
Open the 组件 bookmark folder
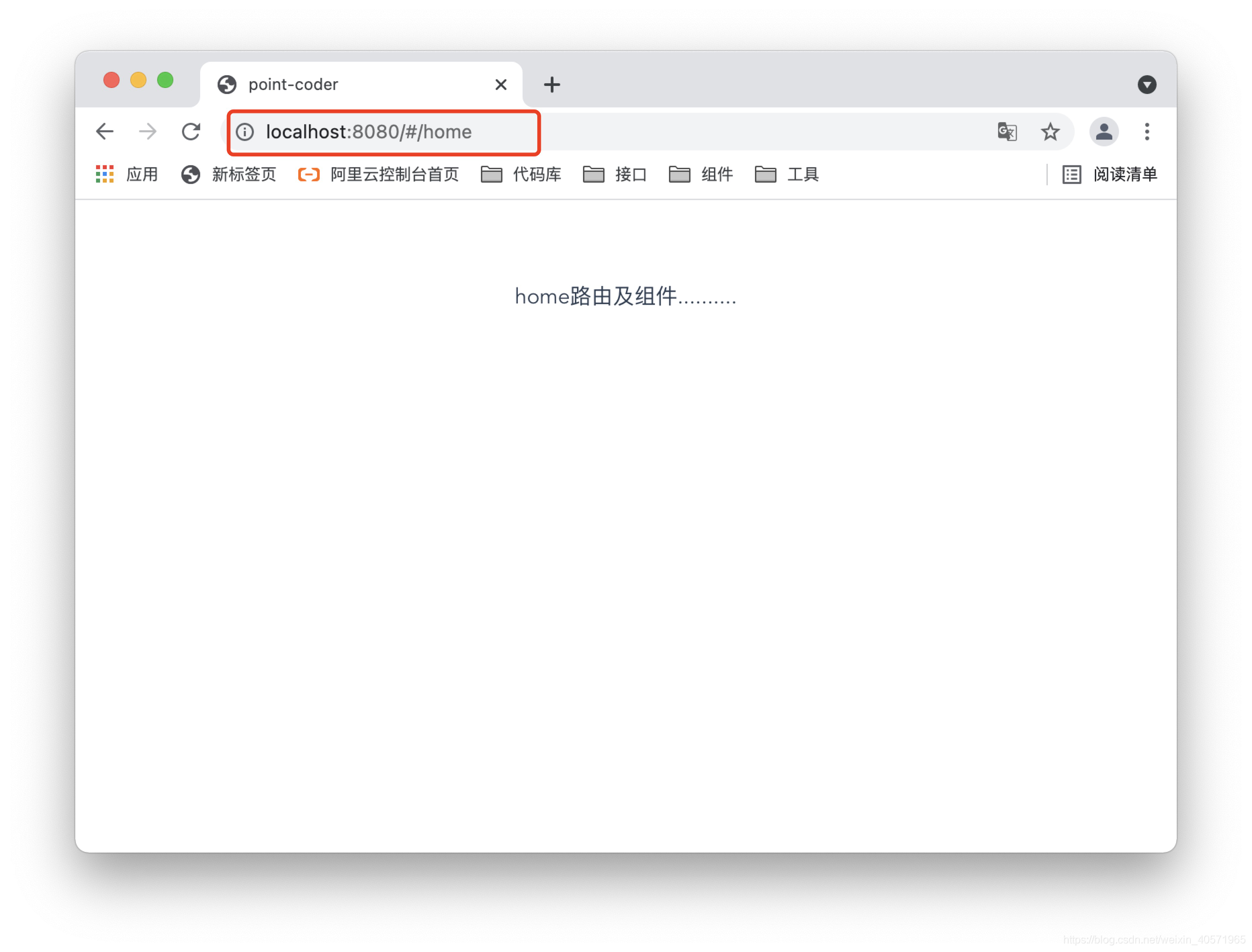coord(701,175)
